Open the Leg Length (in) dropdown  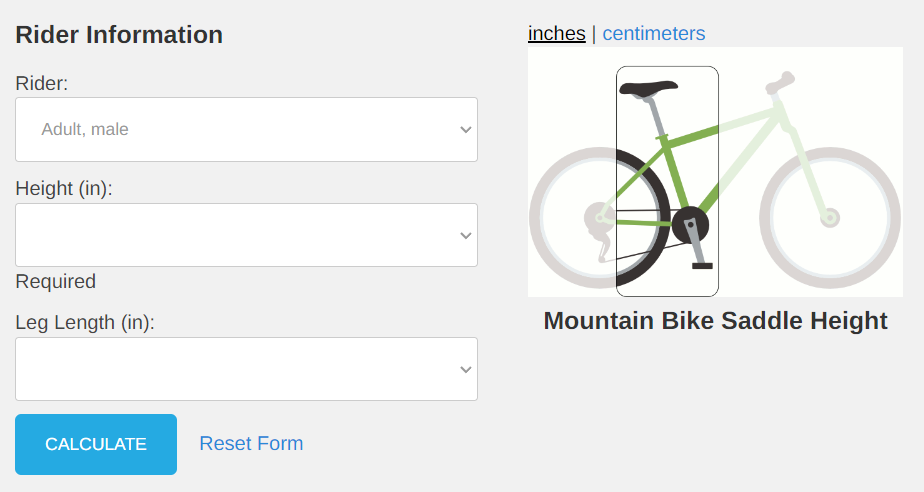[x=246, y=369]
